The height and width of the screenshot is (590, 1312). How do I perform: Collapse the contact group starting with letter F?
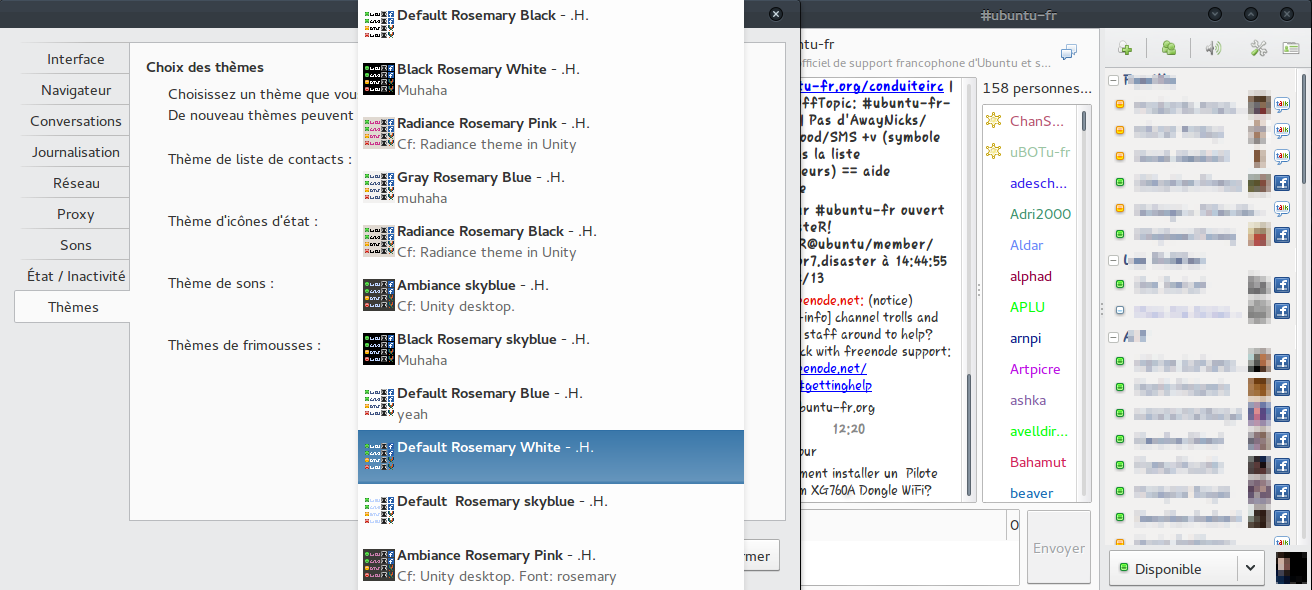tap(1114, 80)
